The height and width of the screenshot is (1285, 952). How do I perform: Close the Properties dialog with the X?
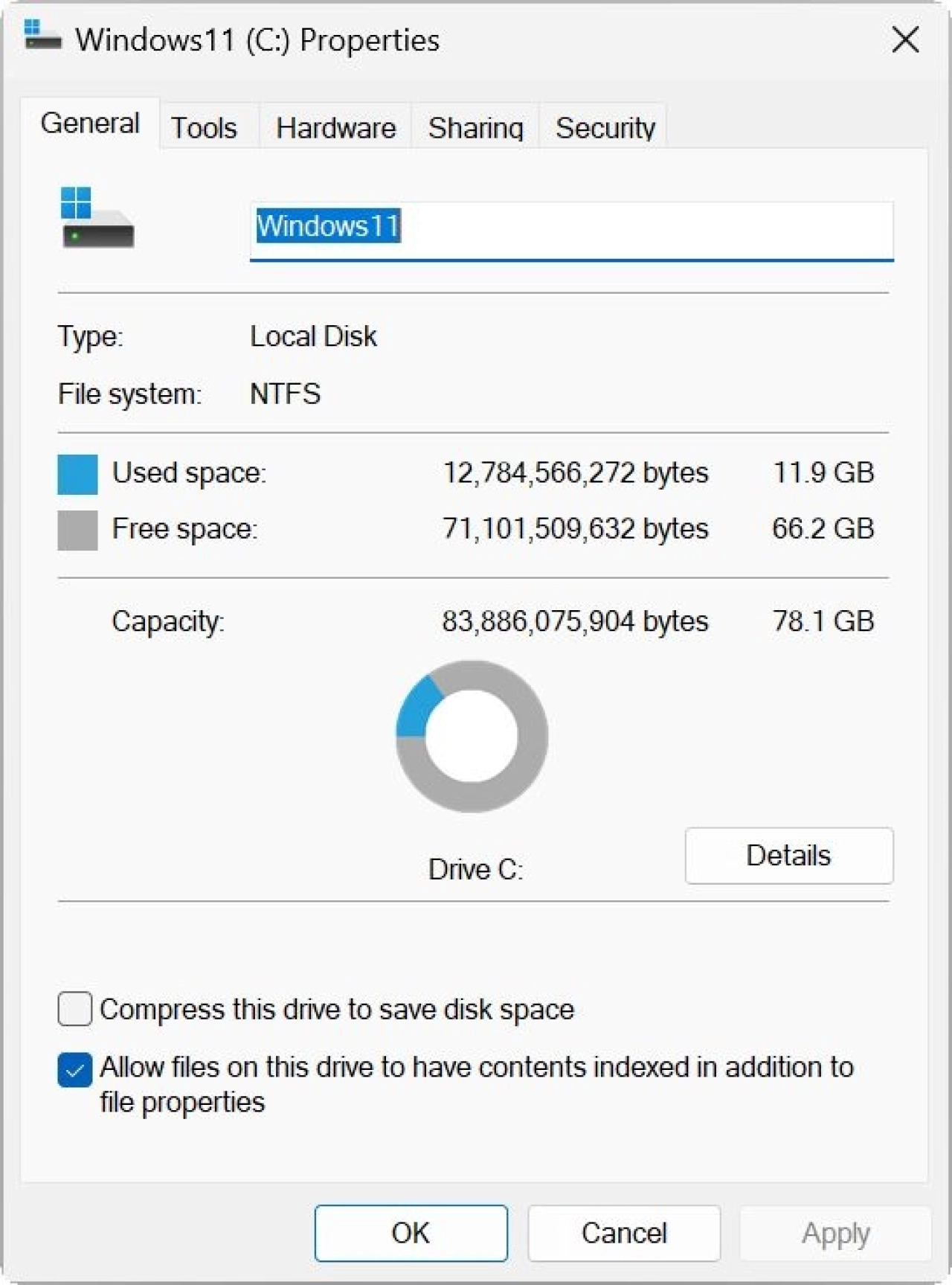[905, 39]
